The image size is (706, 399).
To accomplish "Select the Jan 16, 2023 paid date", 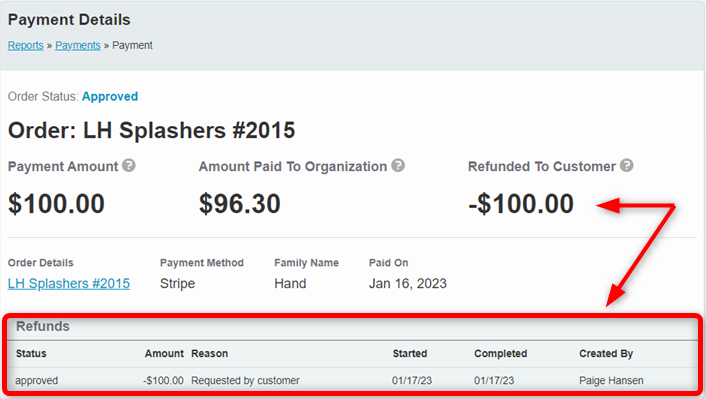I will coord(408,283).
